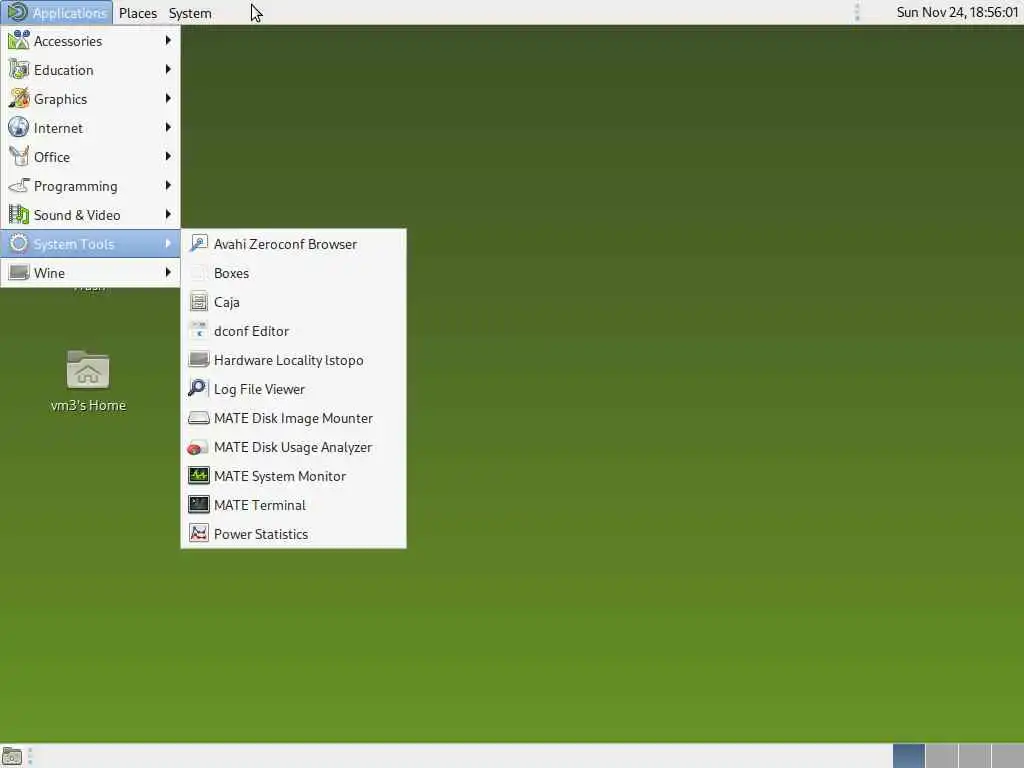Click the MATE Disk Usage Analyzer icon
This screenshot has width=1024, height=768.
199,447
